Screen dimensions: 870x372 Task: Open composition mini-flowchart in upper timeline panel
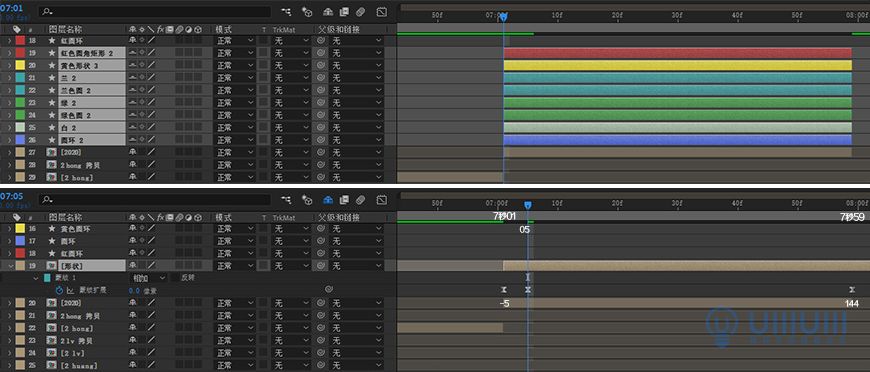286,11
